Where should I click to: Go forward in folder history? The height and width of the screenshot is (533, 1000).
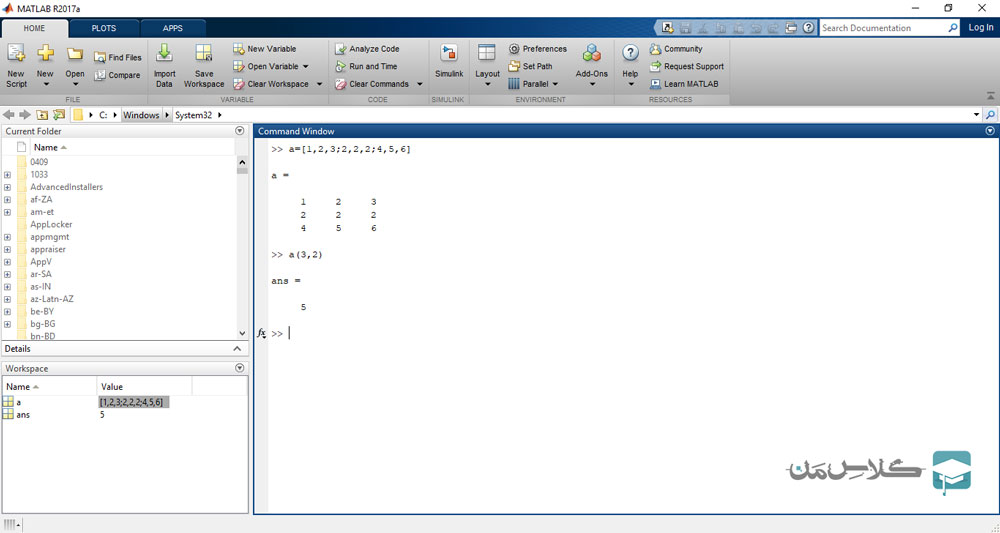[25, 115]
